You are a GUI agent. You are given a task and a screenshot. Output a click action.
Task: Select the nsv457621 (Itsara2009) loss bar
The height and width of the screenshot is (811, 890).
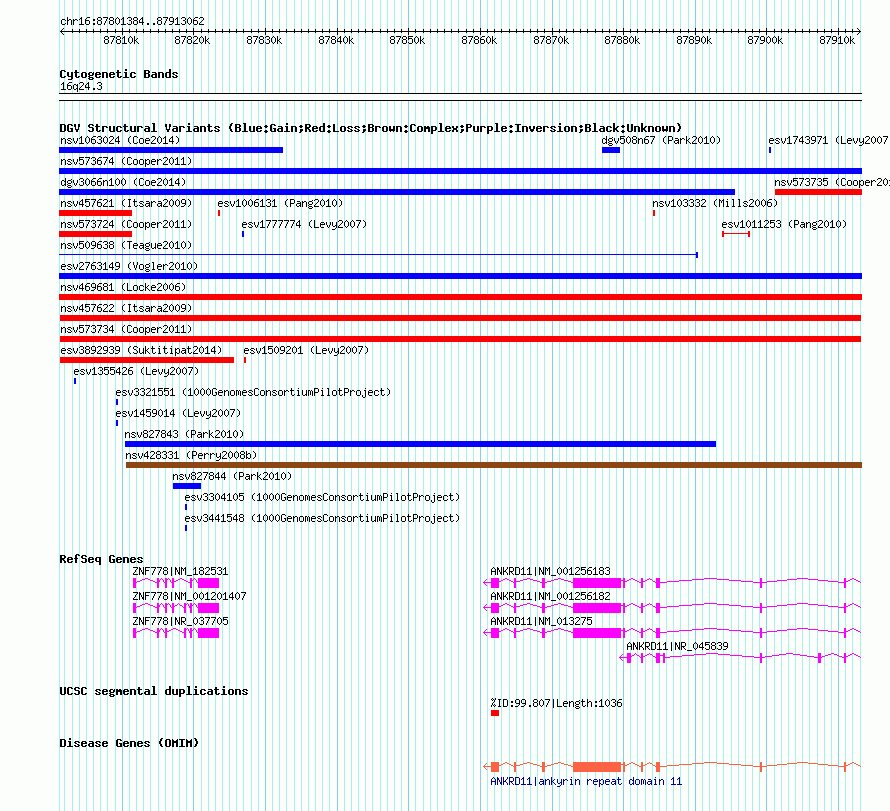click(95, 213)
